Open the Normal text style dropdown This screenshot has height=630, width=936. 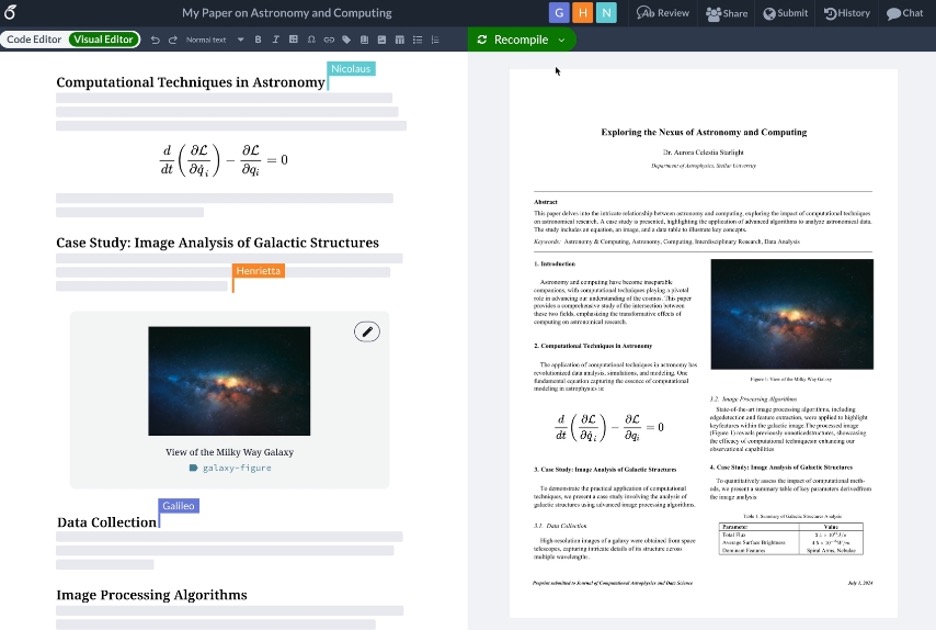212,40
